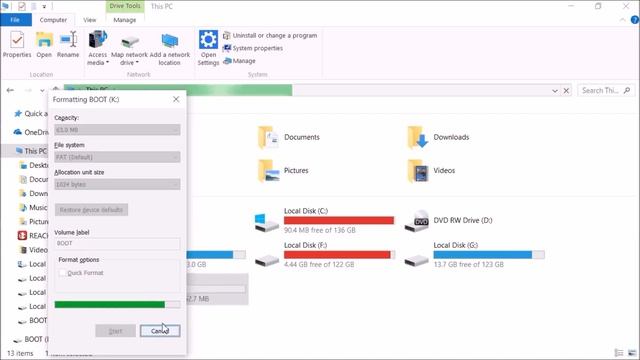Select Quick access in navigation pane
640x360 pixels.
tap(31, 113)
